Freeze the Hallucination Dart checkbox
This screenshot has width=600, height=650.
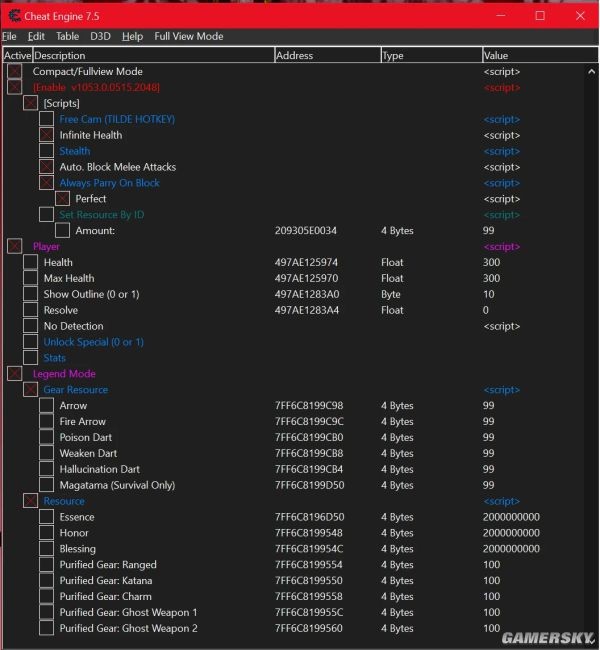point(46,469)
